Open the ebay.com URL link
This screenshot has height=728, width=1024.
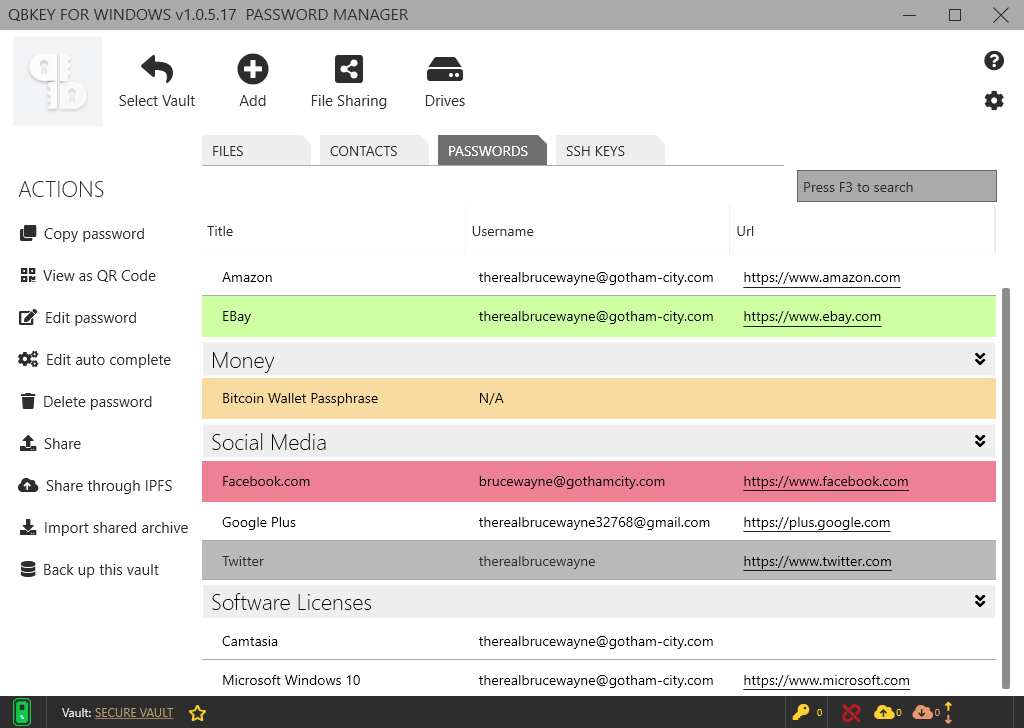[x=812, y=317]
